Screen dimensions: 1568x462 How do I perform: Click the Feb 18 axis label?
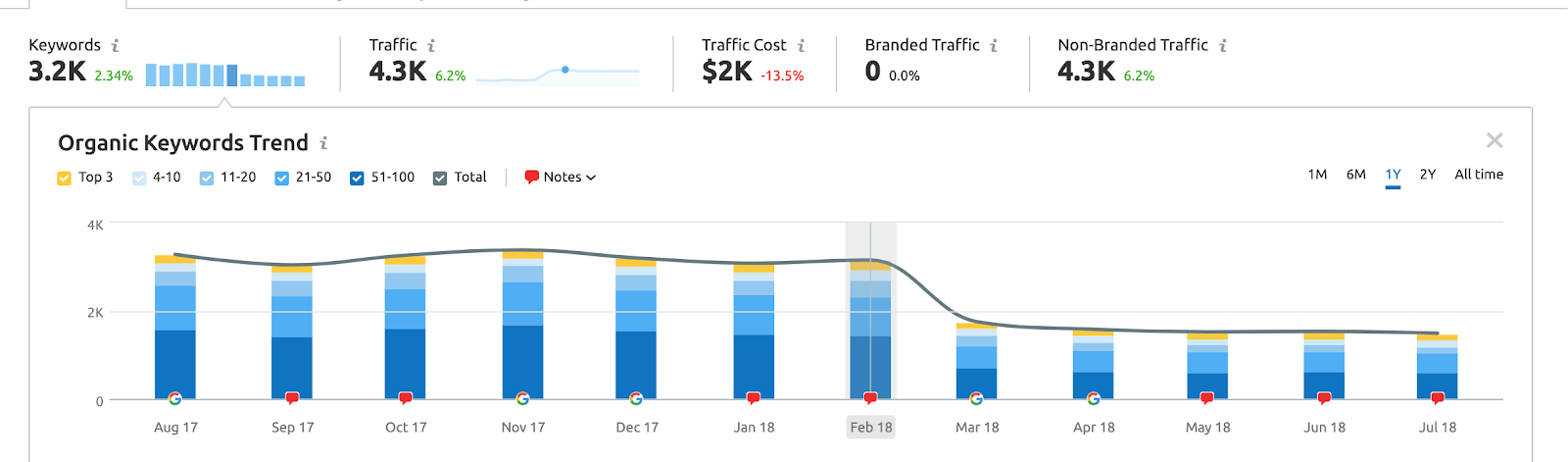pos(871,428)
